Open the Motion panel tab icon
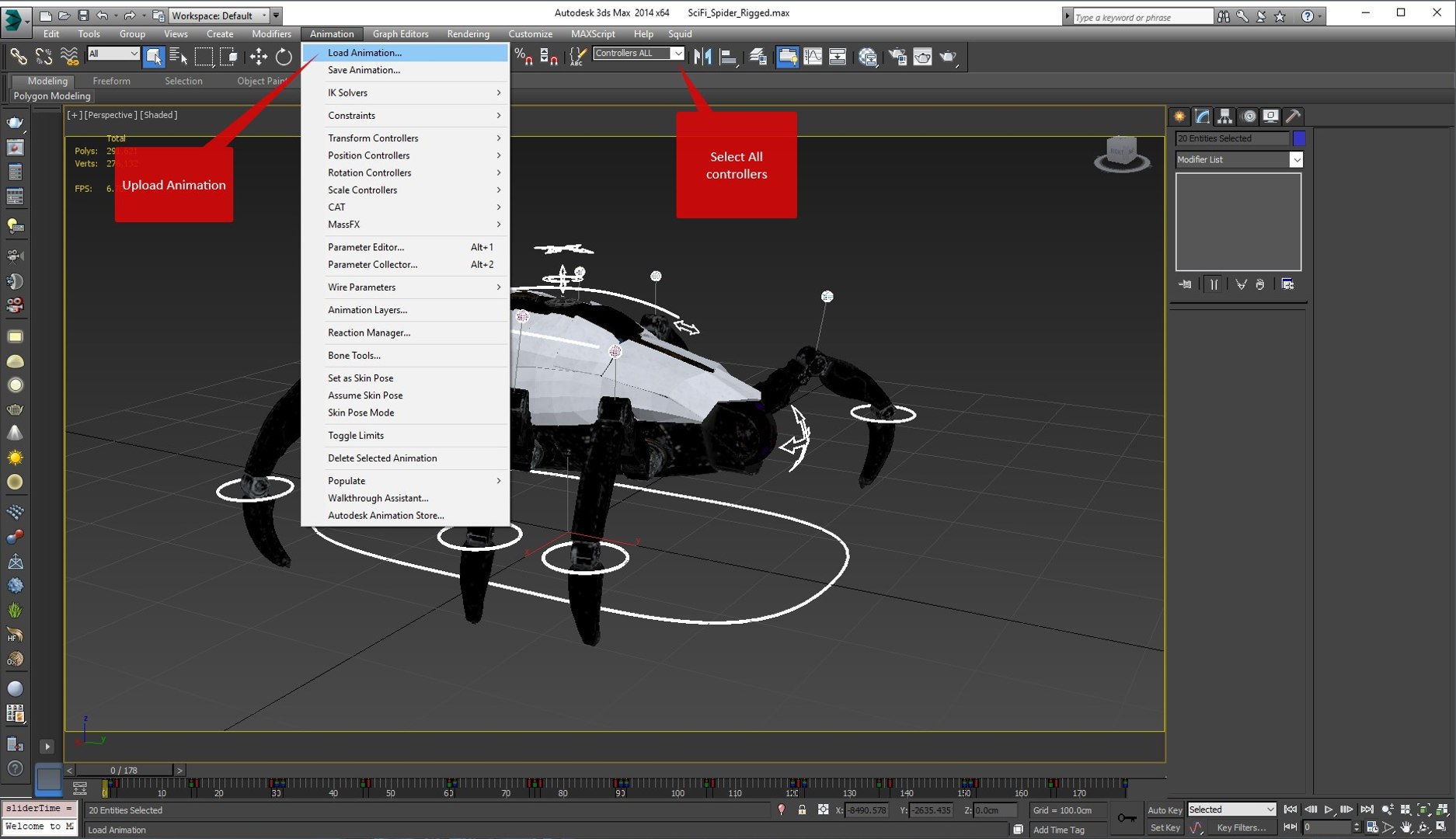Viewport: 1456px width, 839px height. pyautogui.click(x=1249, y=117)
